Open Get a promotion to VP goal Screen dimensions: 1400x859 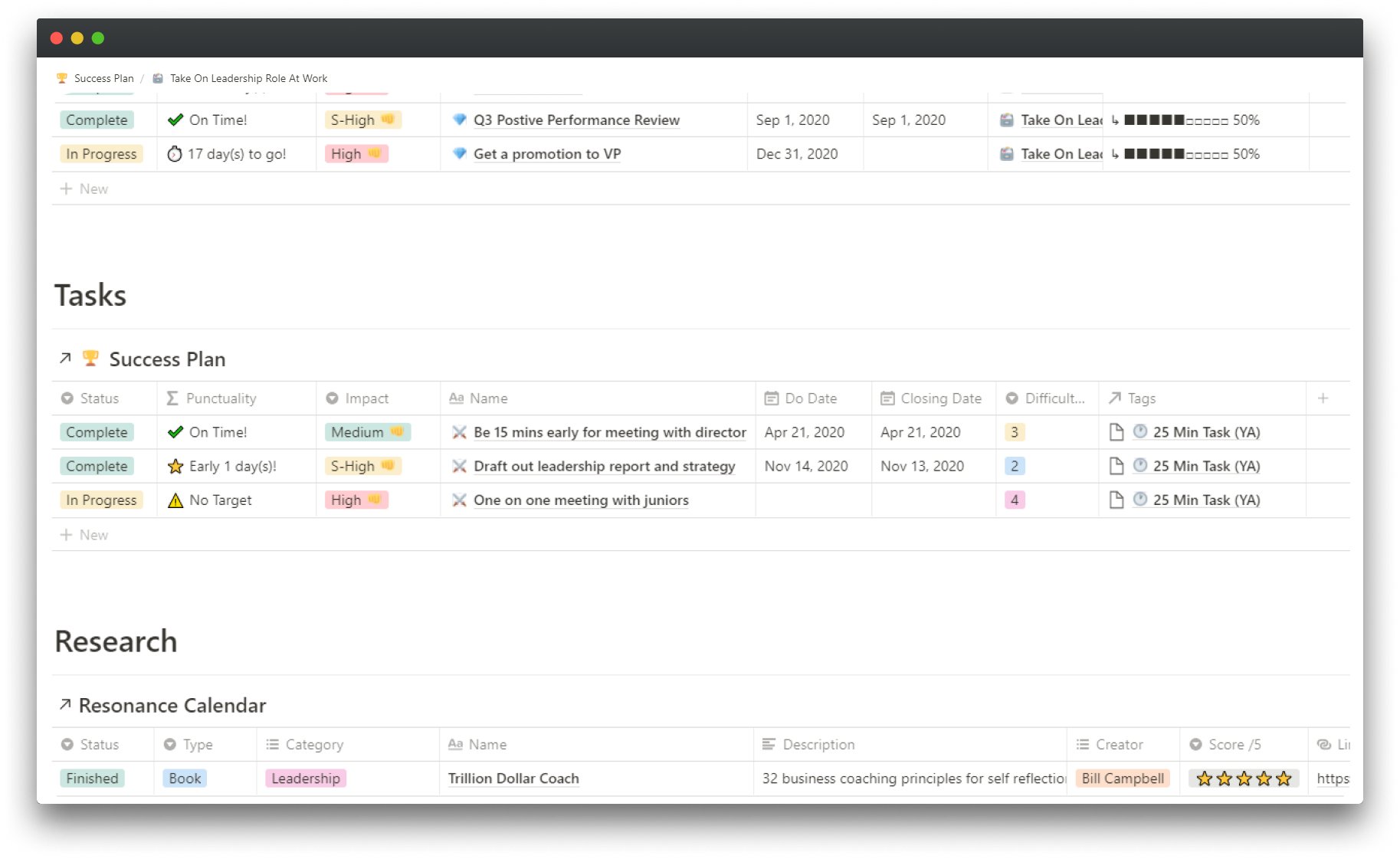(547, 153)
